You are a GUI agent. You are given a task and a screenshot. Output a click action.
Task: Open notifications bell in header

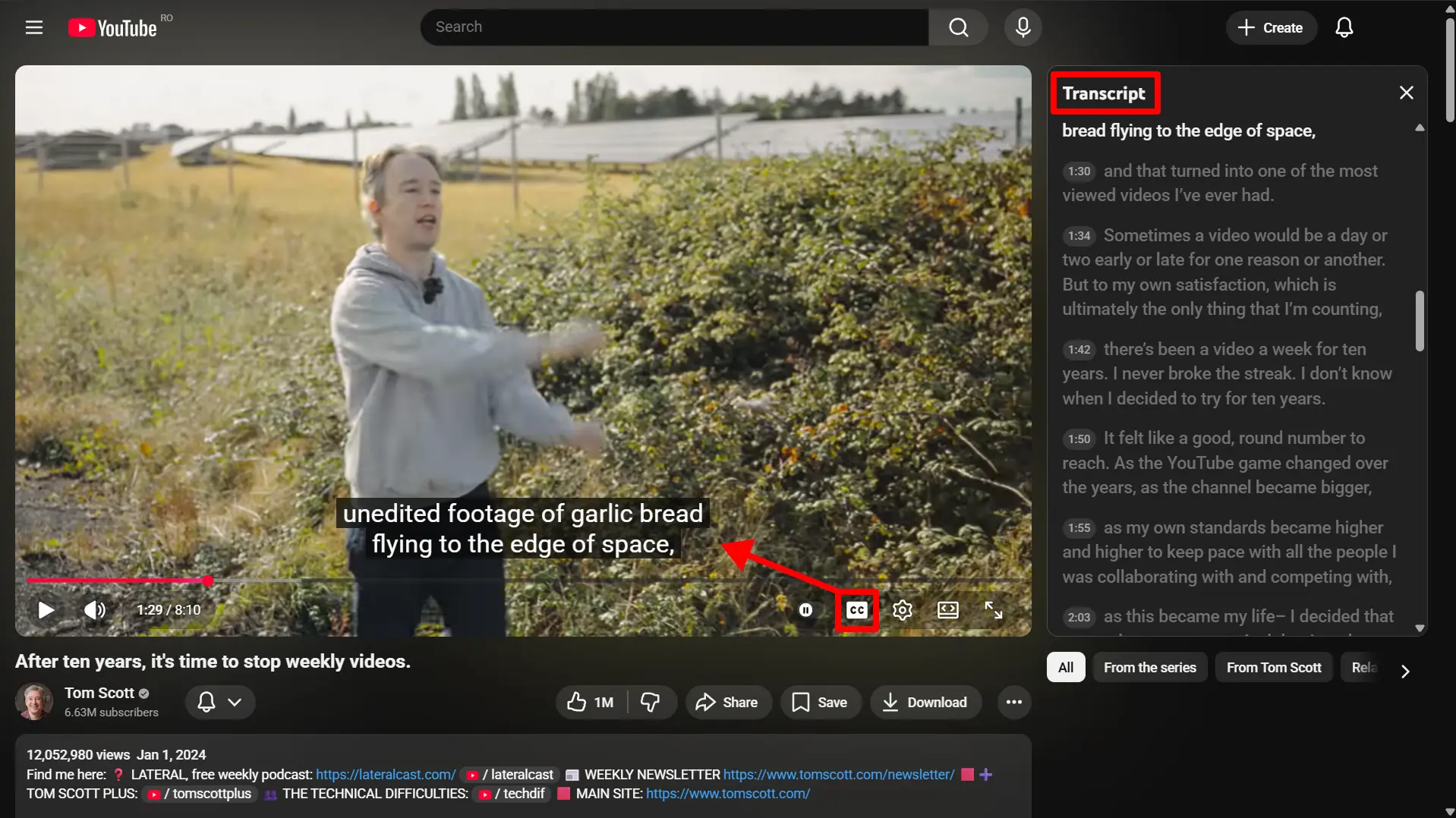pos(1344,27)
